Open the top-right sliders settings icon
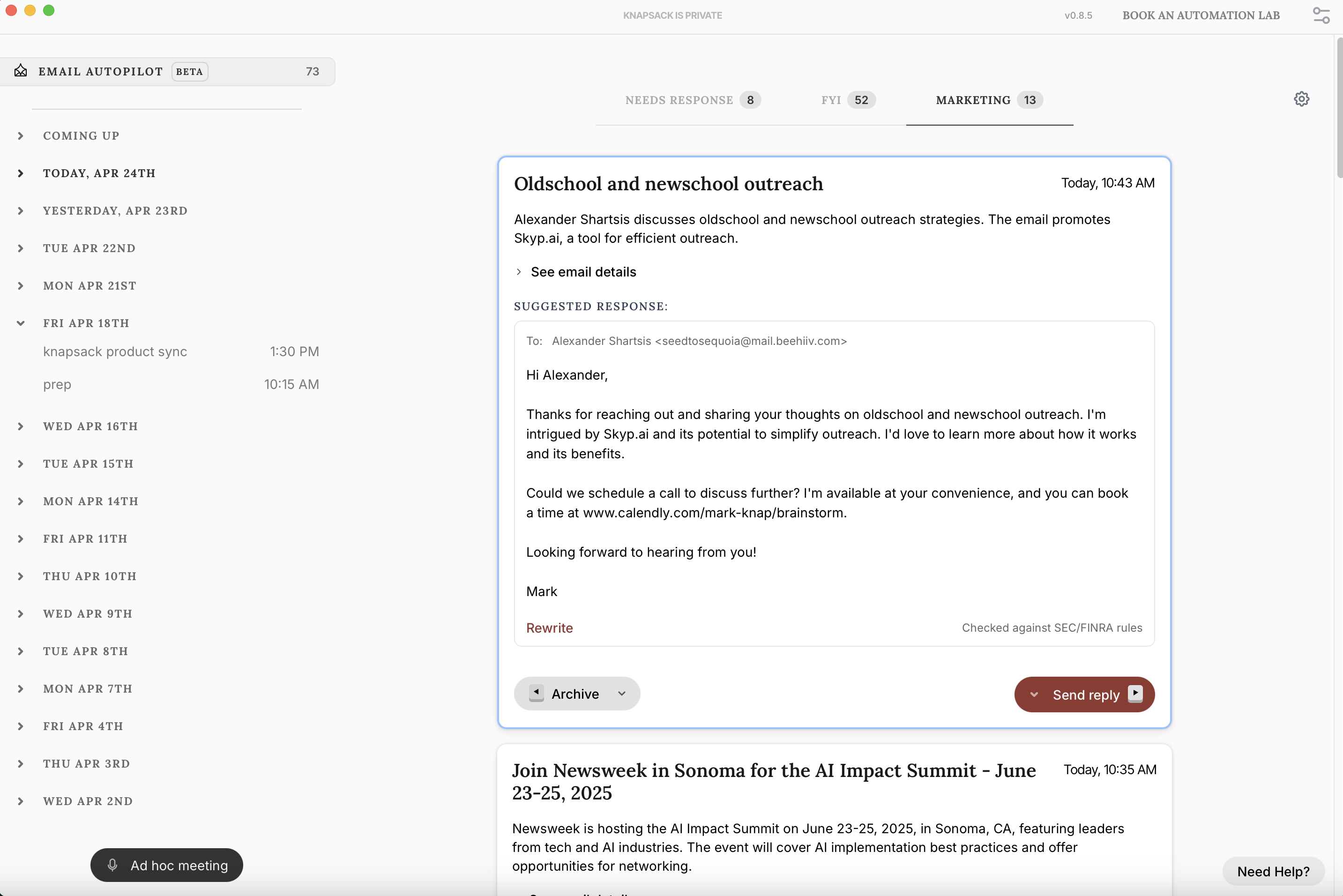The width and height of the screenshot is (1343, 896). click(x=1321, y=15)
